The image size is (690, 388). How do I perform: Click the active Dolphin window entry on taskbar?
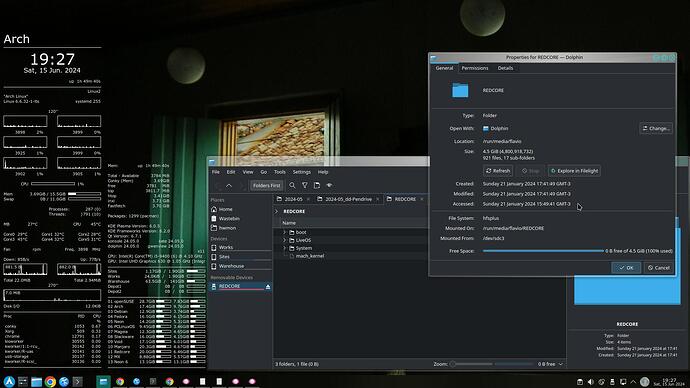coord(103,381)
